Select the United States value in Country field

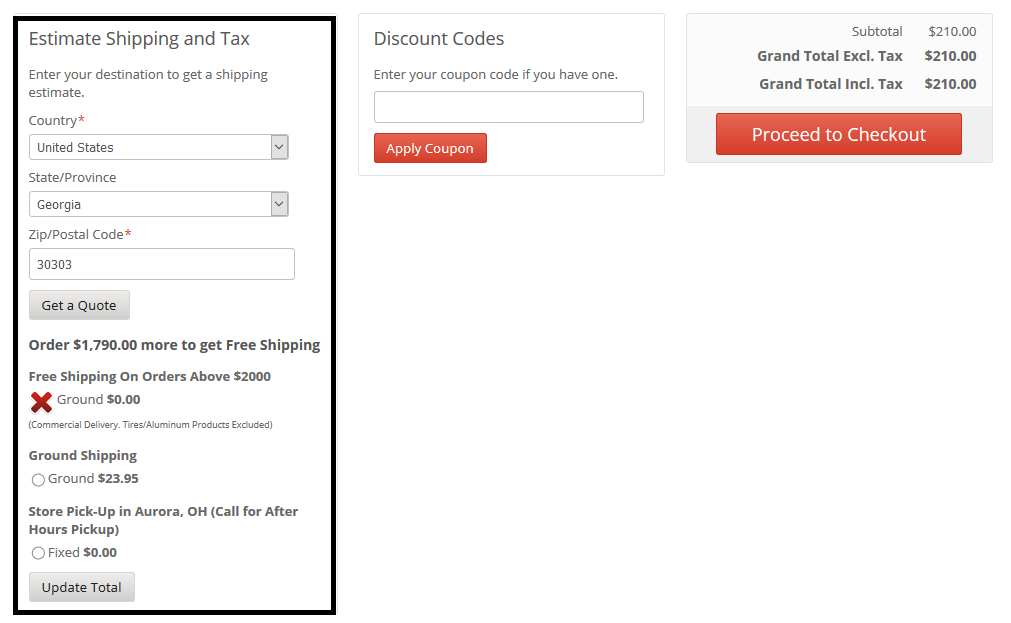click(150, 147)
